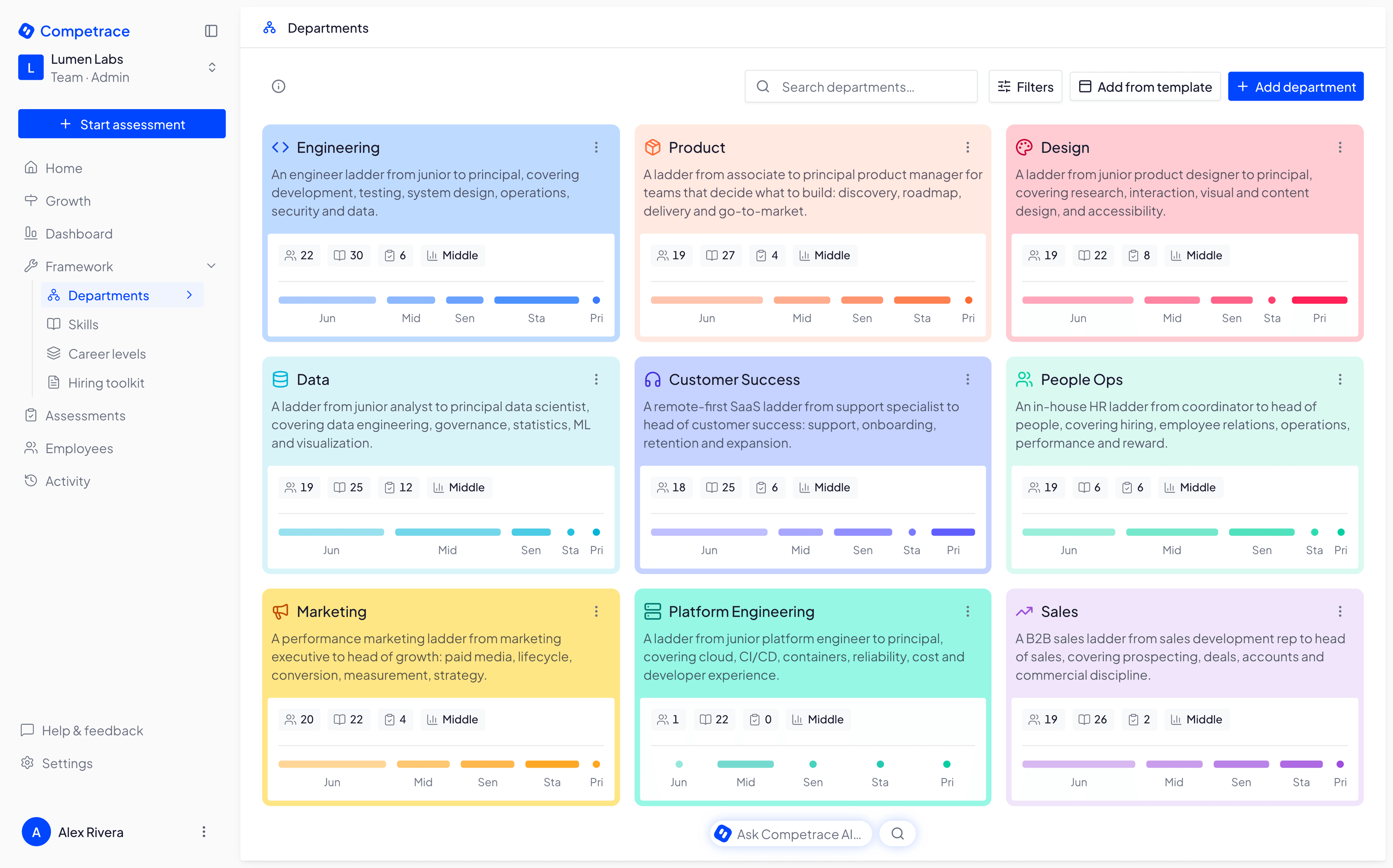Open People Ops card three-dot menu
Viewport: 1393px width, 868px height.
tap(1340, 380)
